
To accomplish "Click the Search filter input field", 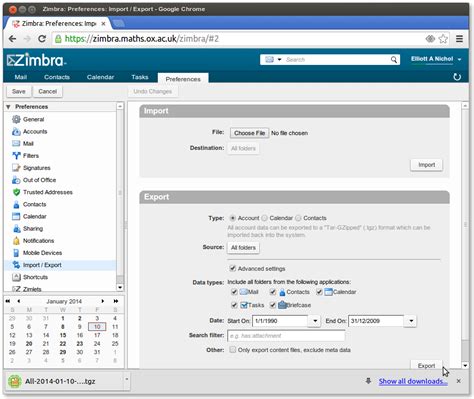I will coord(286,336).
